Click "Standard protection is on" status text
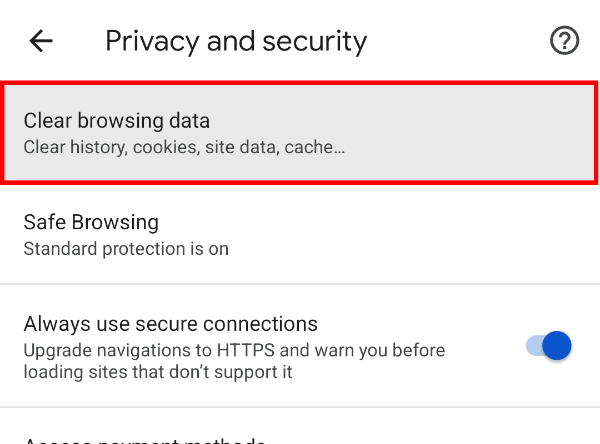 point(126,247)
